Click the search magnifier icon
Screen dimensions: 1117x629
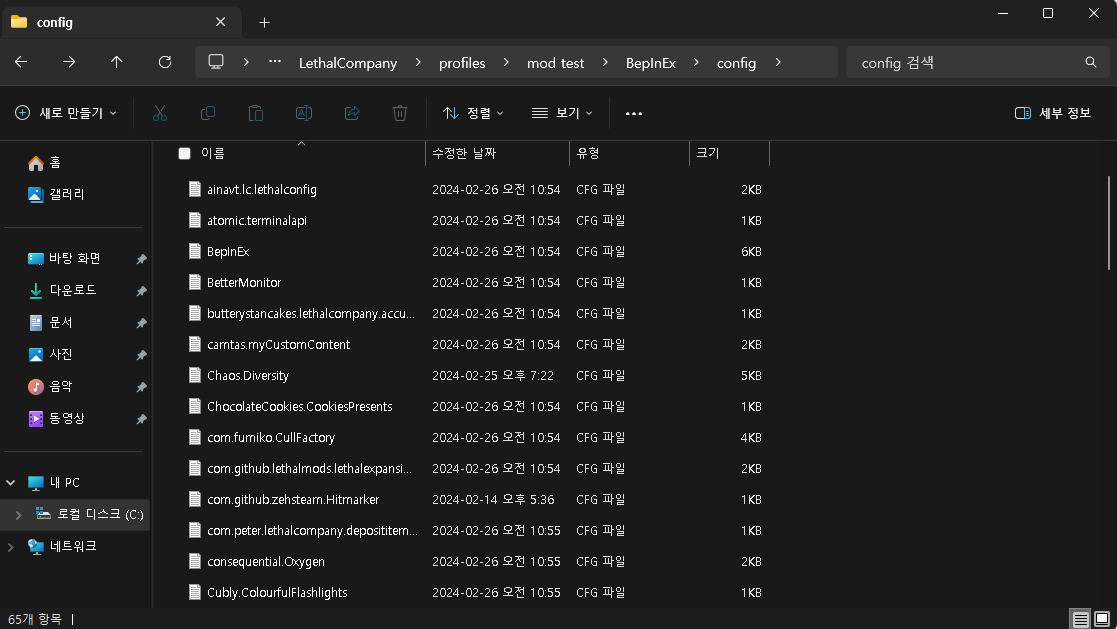click(x=1091, y=63)
